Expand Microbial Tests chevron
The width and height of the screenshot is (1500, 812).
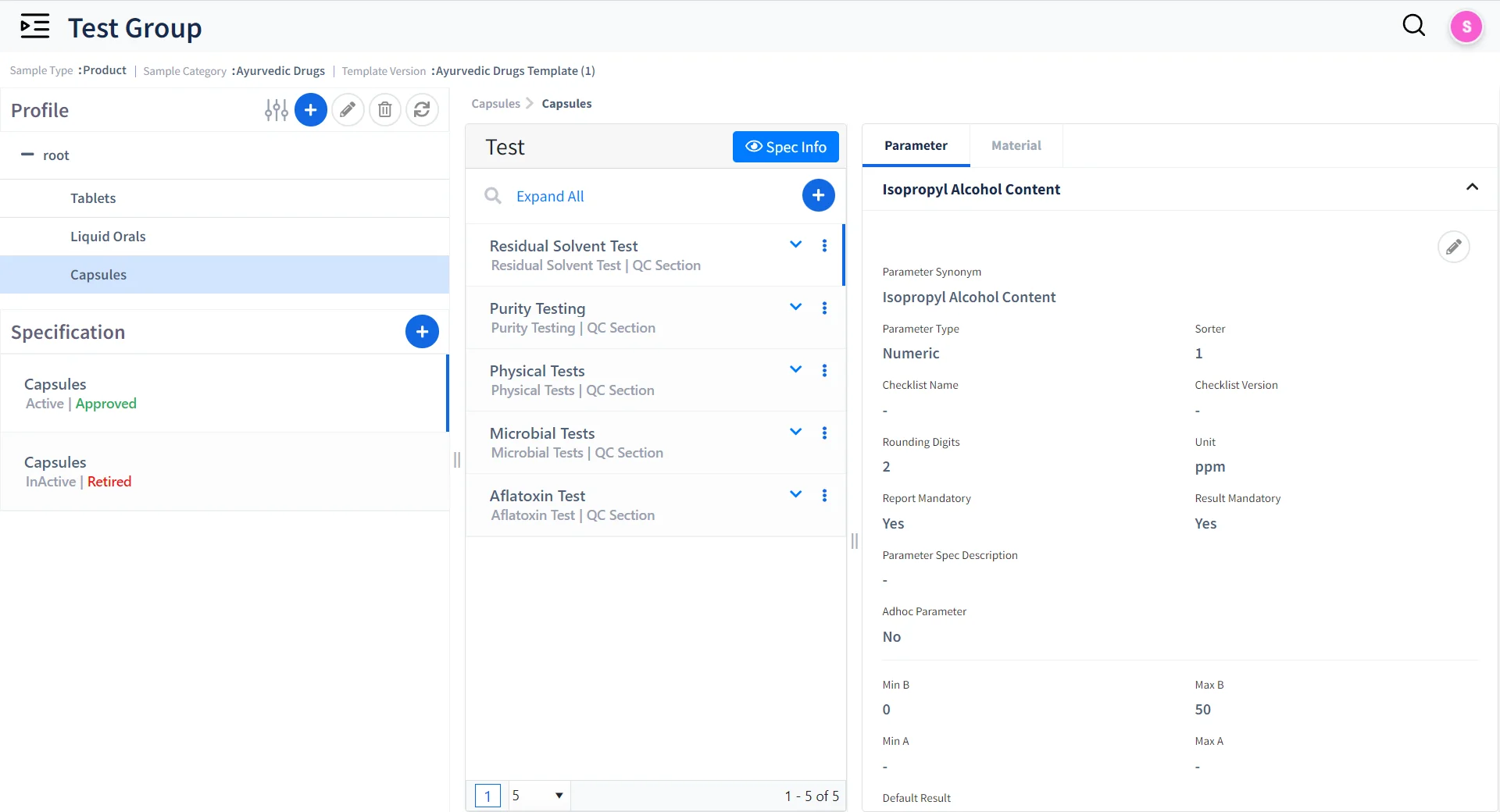(x=795, y=433)
